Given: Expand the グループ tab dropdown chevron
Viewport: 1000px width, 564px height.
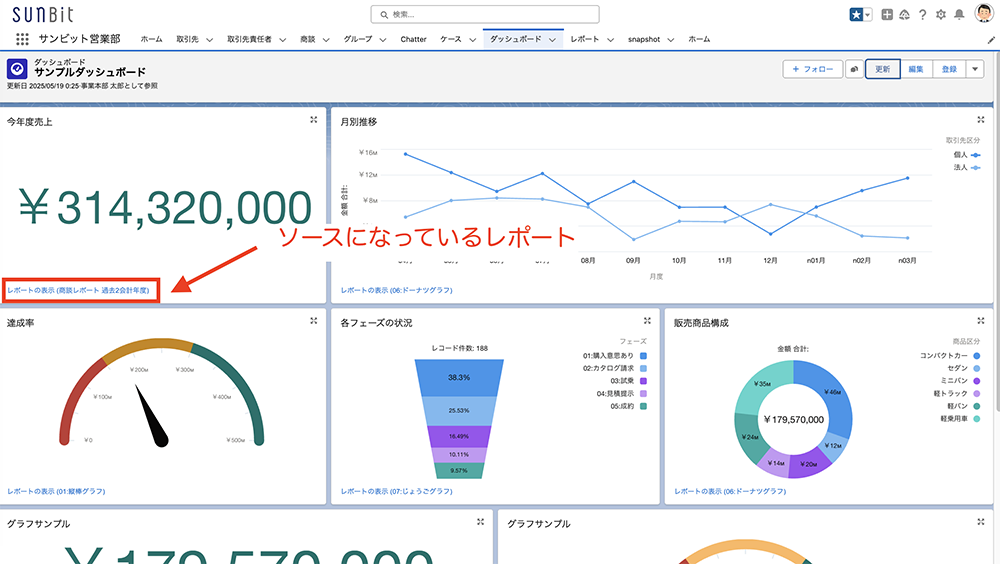Looking at the screenshot, I should point(383,40).
